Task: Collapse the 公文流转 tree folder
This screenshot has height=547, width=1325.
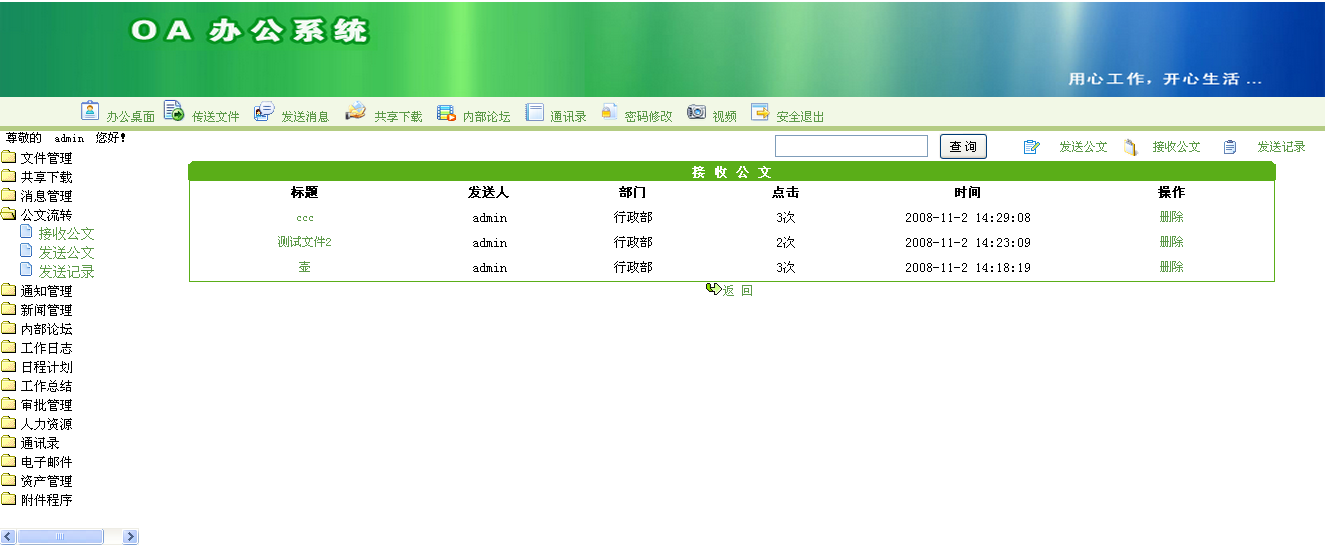Action: click(9, 215)
